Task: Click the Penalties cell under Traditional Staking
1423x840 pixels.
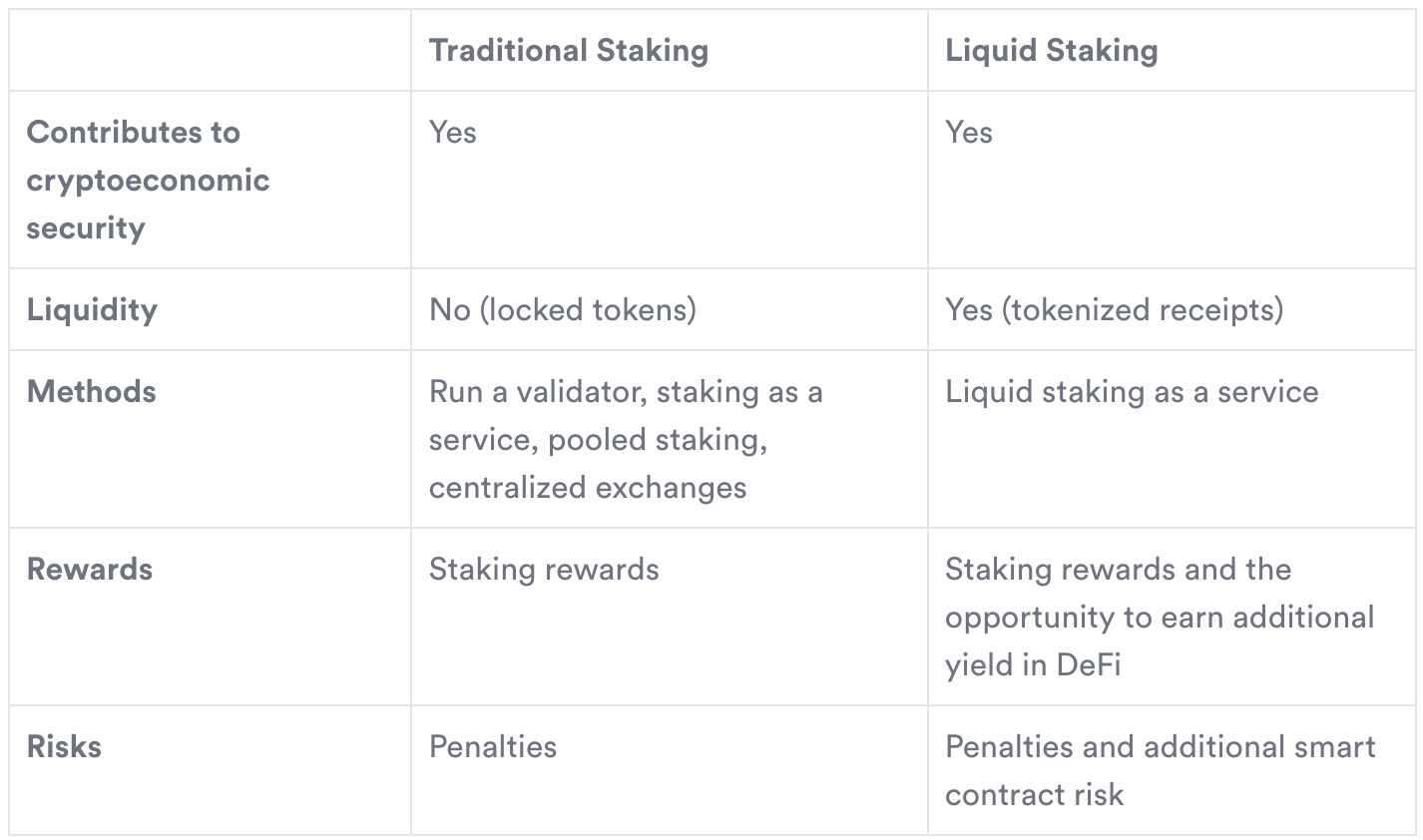Action: [x=493, y=746]
